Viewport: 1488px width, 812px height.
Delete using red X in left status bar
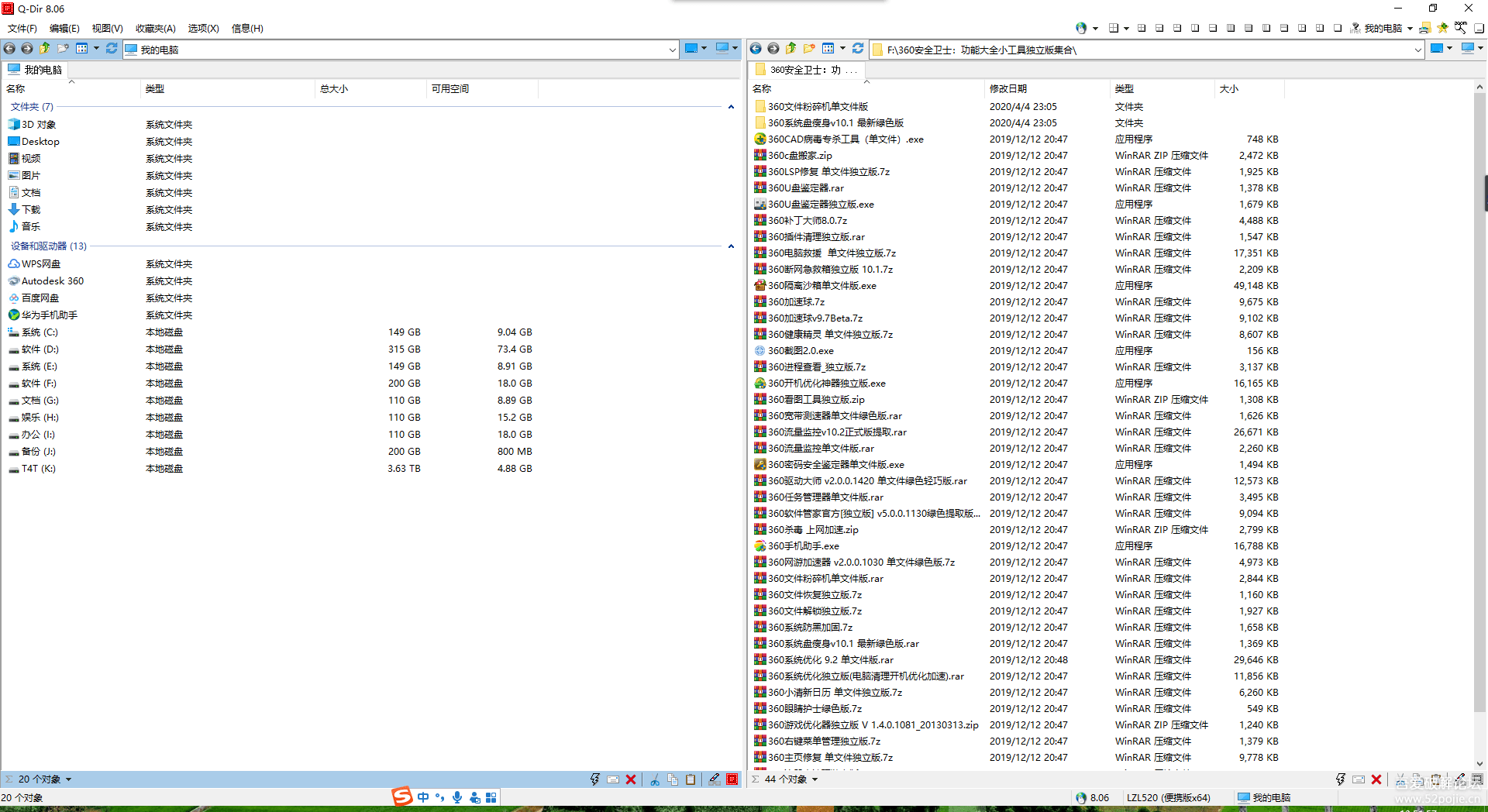click(x=631, y=779)
